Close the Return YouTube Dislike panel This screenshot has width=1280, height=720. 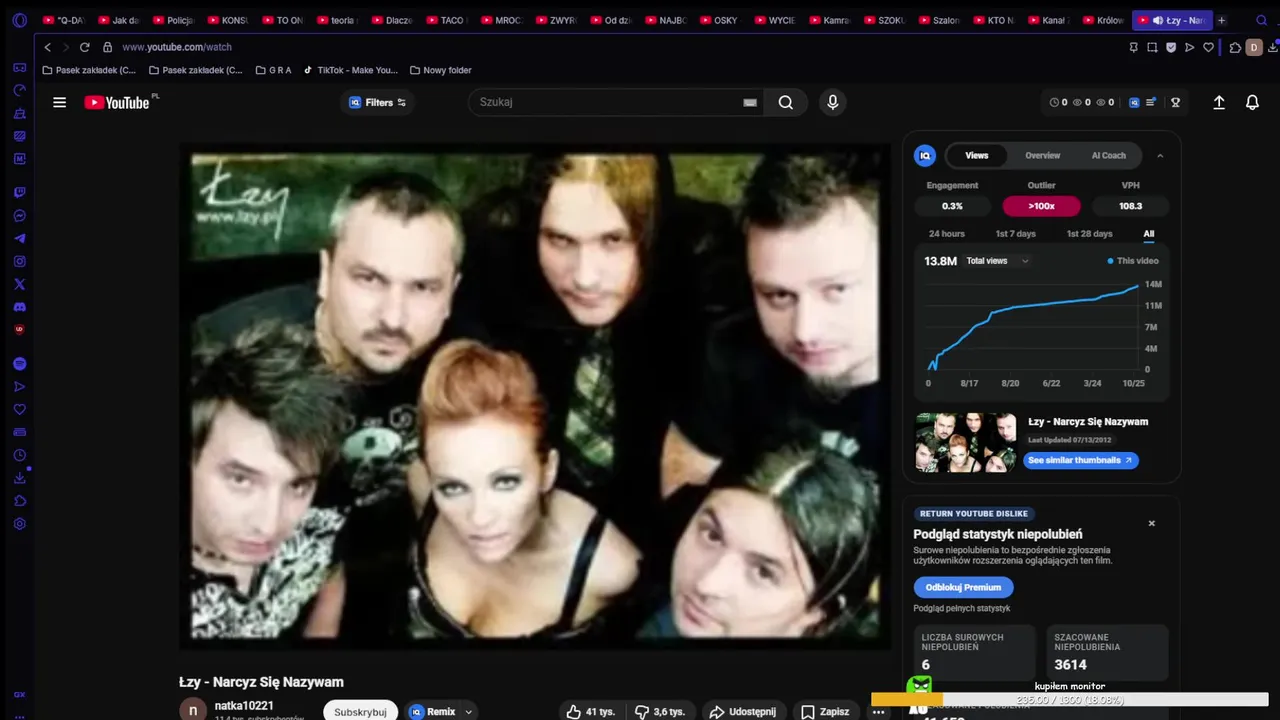tap(1151, 523)
